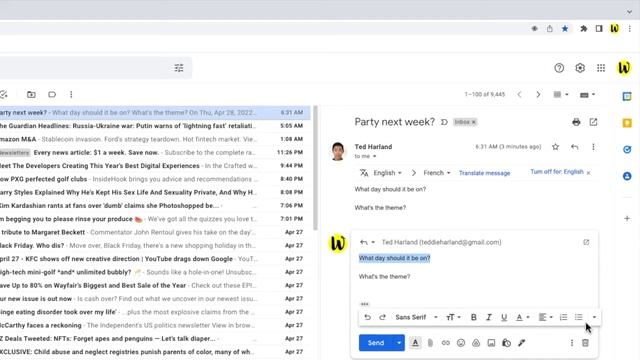Insert a link in the reply
The height and width of the screenshot is (360, 640).
(x=445, y=343)
